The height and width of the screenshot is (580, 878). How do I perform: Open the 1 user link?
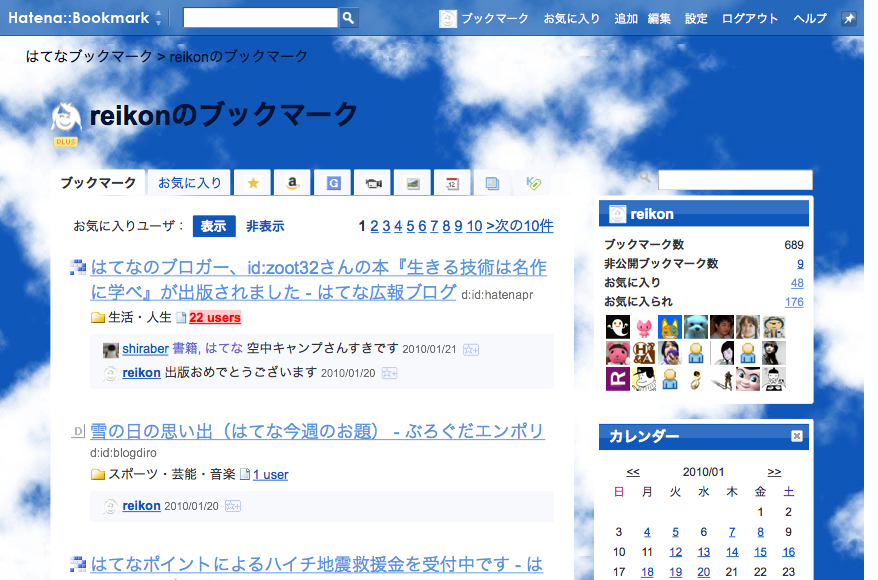(x=270, y=475)
